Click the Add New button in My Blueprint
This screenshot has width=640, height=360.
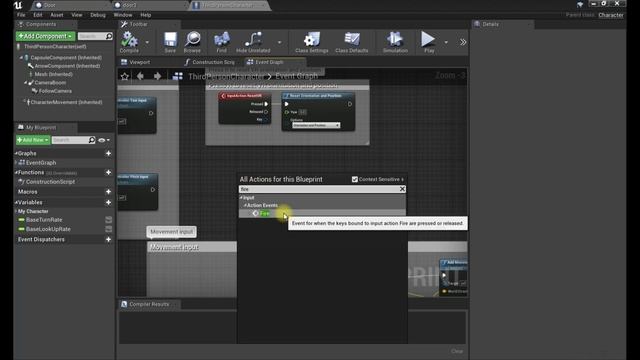click(x=33, y=140)
